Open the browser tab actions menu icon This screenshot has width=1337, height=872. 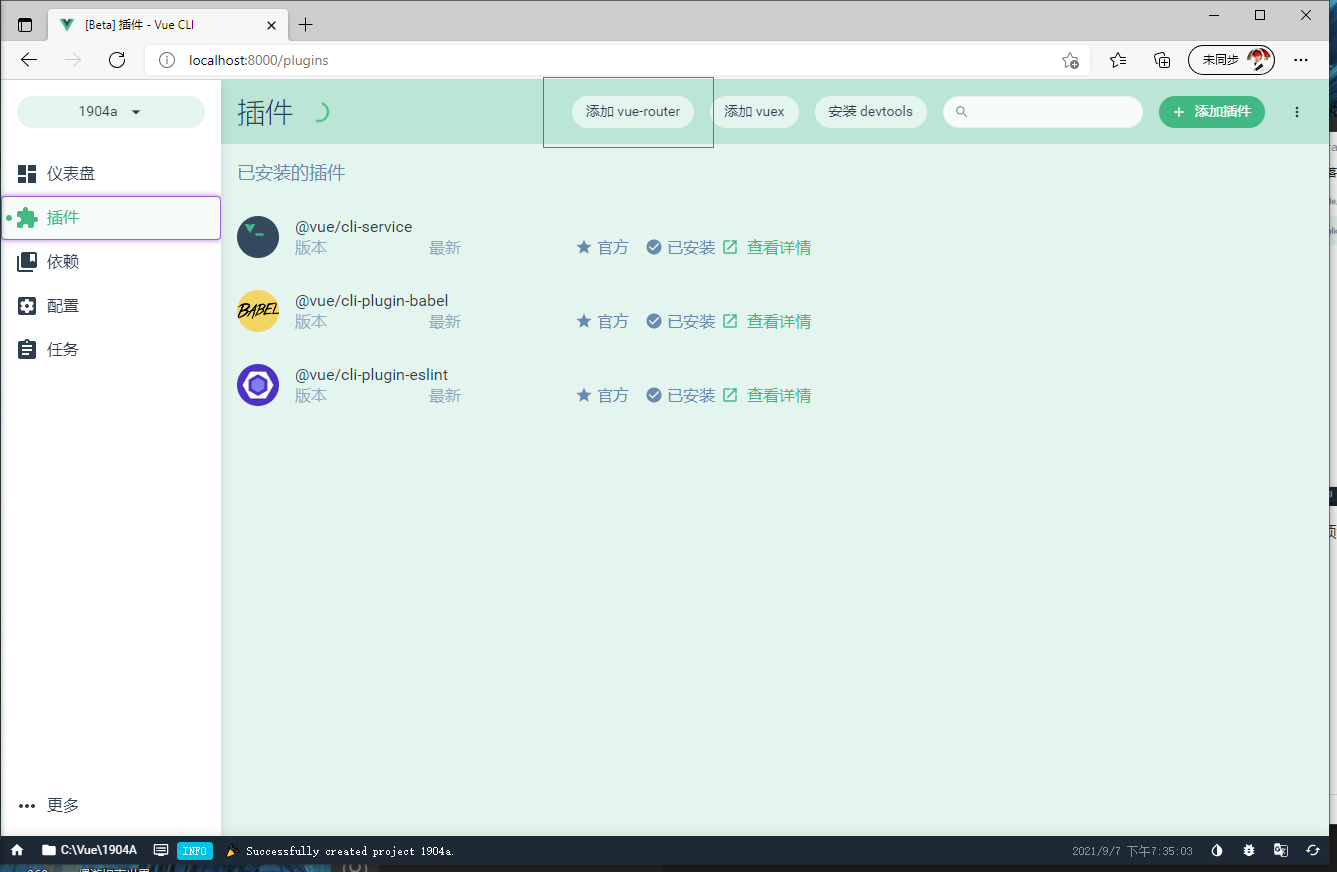click(x=25, y=25)
